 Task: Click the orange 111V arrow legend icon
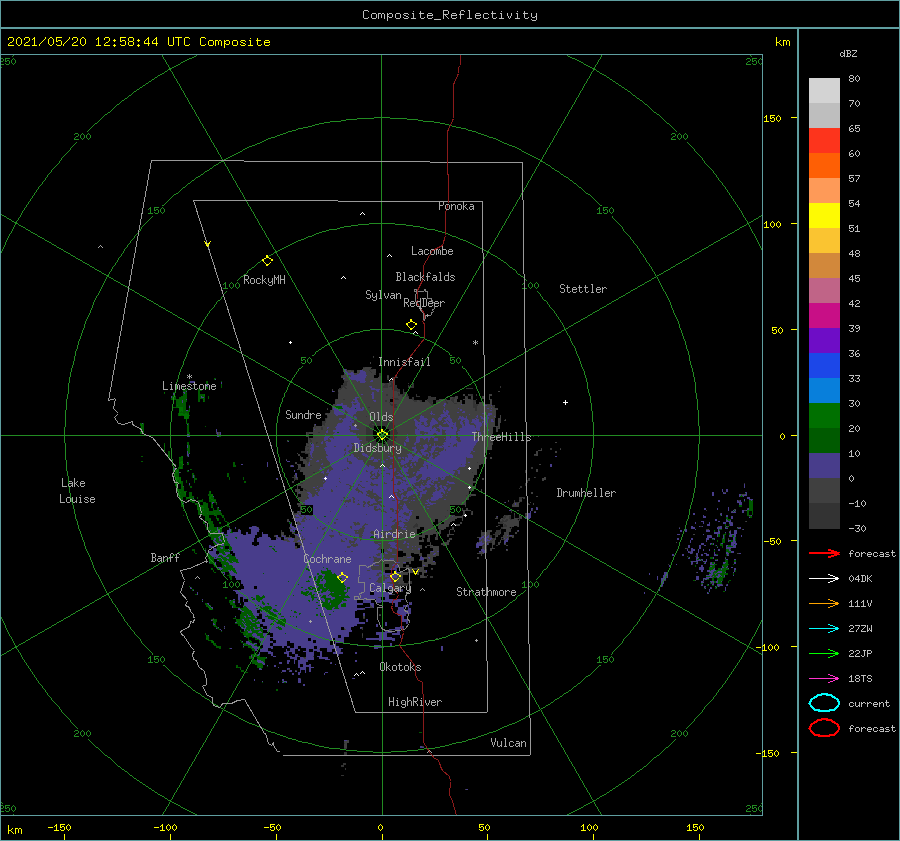click(x=824, y=603)
